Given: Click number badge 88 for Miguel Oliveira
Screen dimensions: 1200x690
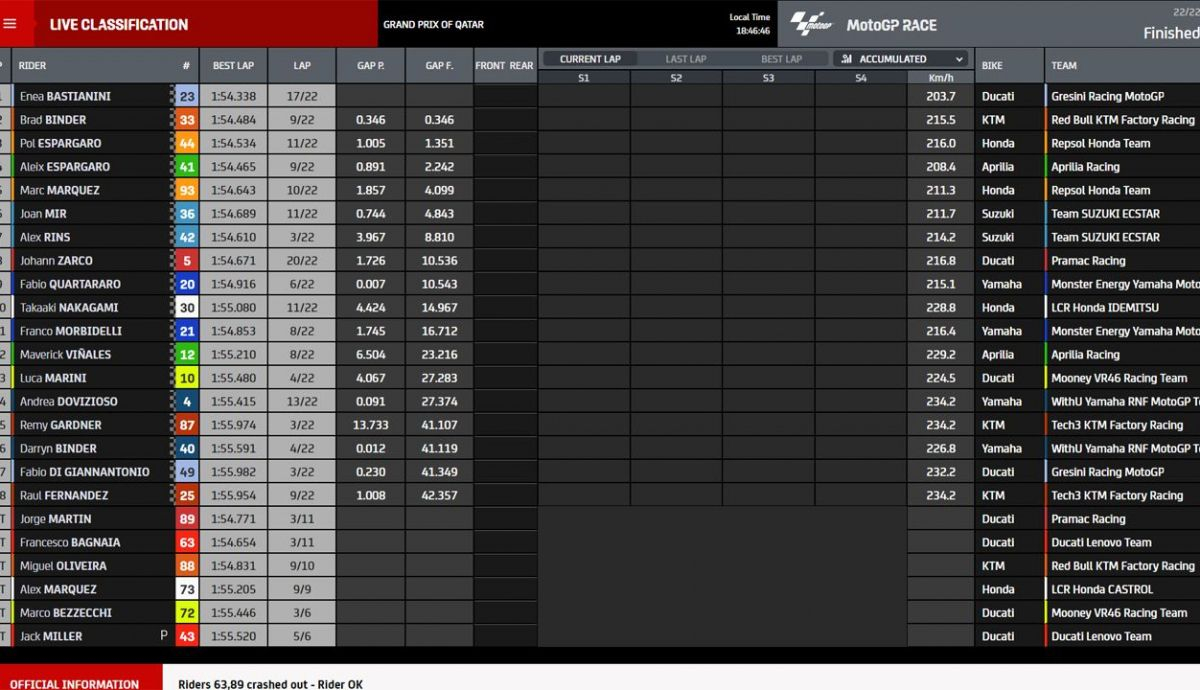Looking at the screenshot, I should [x=187, y=566].
